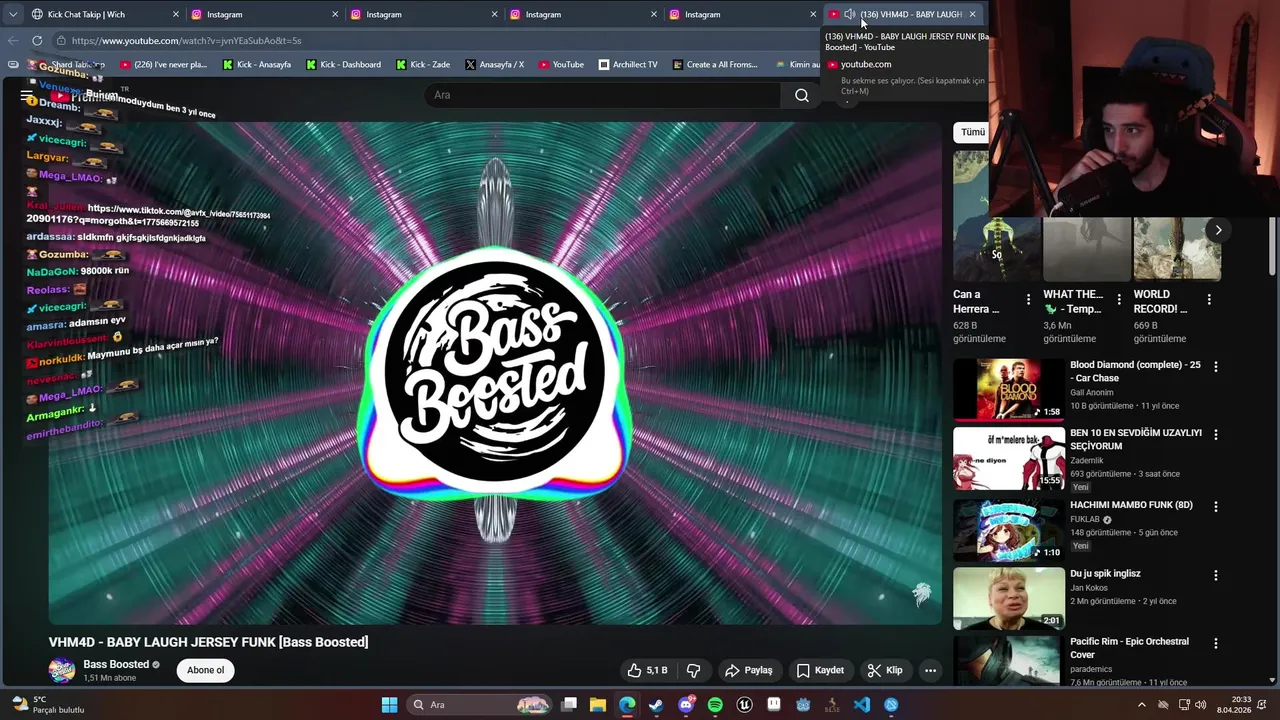Open the Bass Boosted channel name link

(116, 664)
